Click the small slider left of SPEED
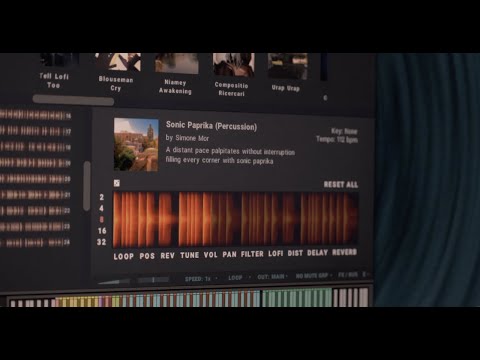Viewport: 480px width, 360px height. 153,280
